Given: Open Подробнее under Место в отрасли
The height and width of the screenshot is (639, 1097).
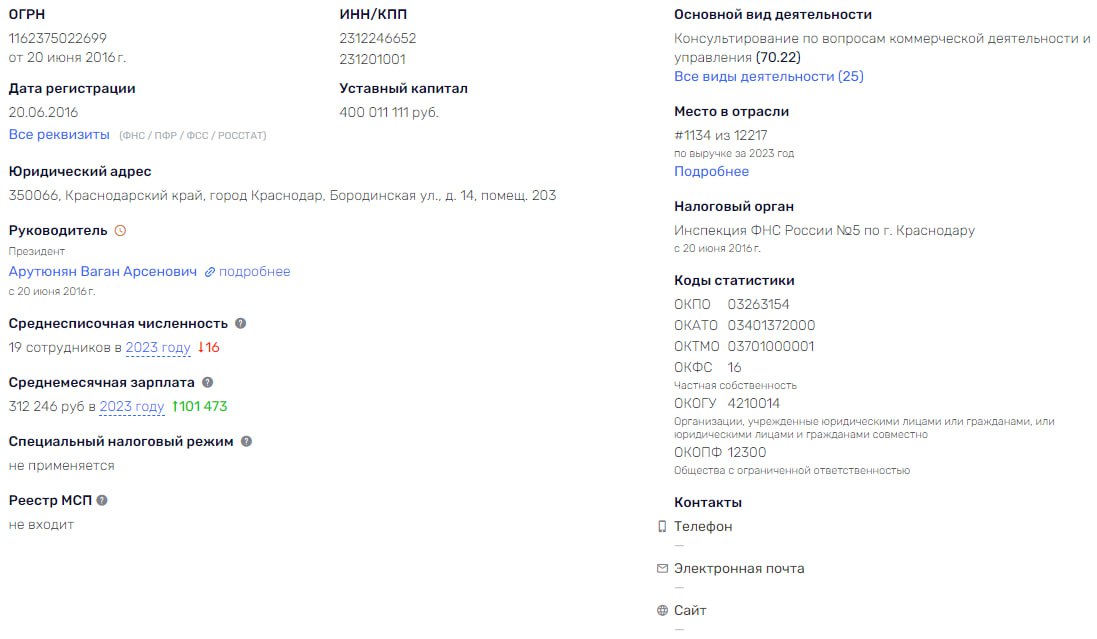Looking at the screenshot, I should point(712,171).
